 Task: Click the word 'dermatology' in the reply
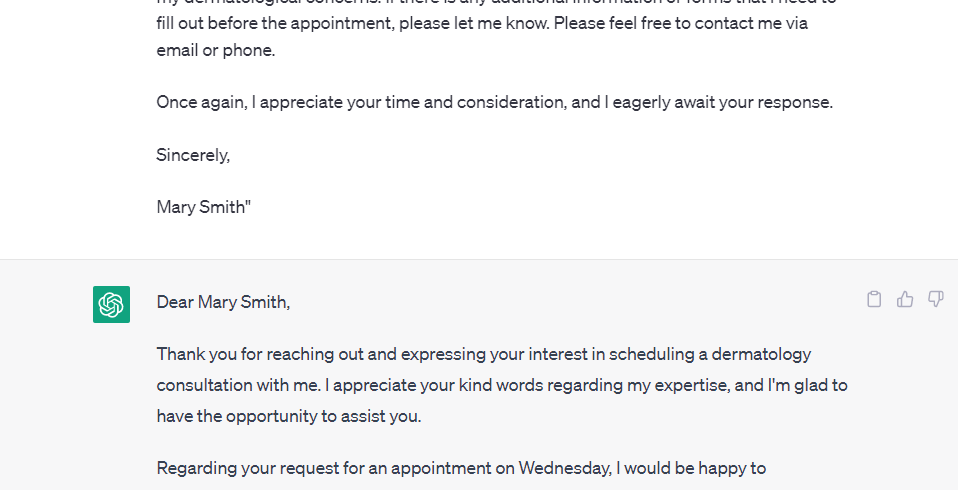click(x=761, y=354)
